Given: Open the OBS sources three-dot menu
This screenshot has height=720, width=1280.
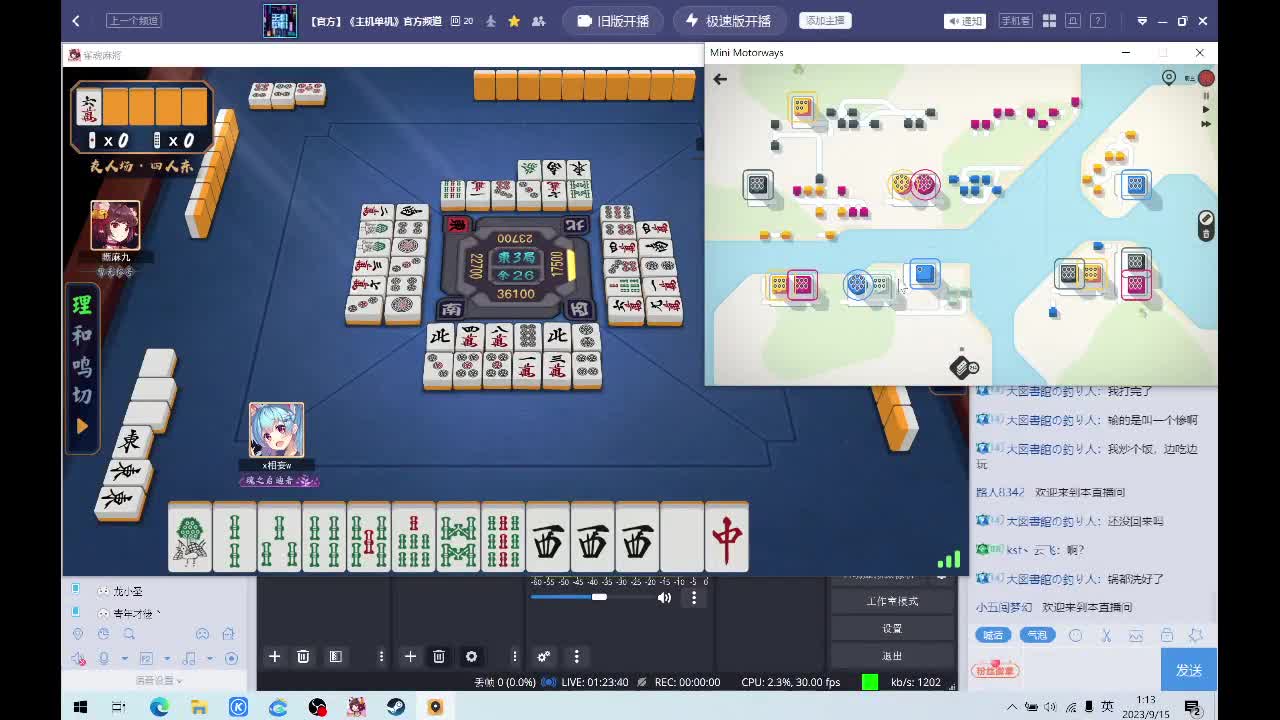Looking at the screenshot, I should coord(514,656).
